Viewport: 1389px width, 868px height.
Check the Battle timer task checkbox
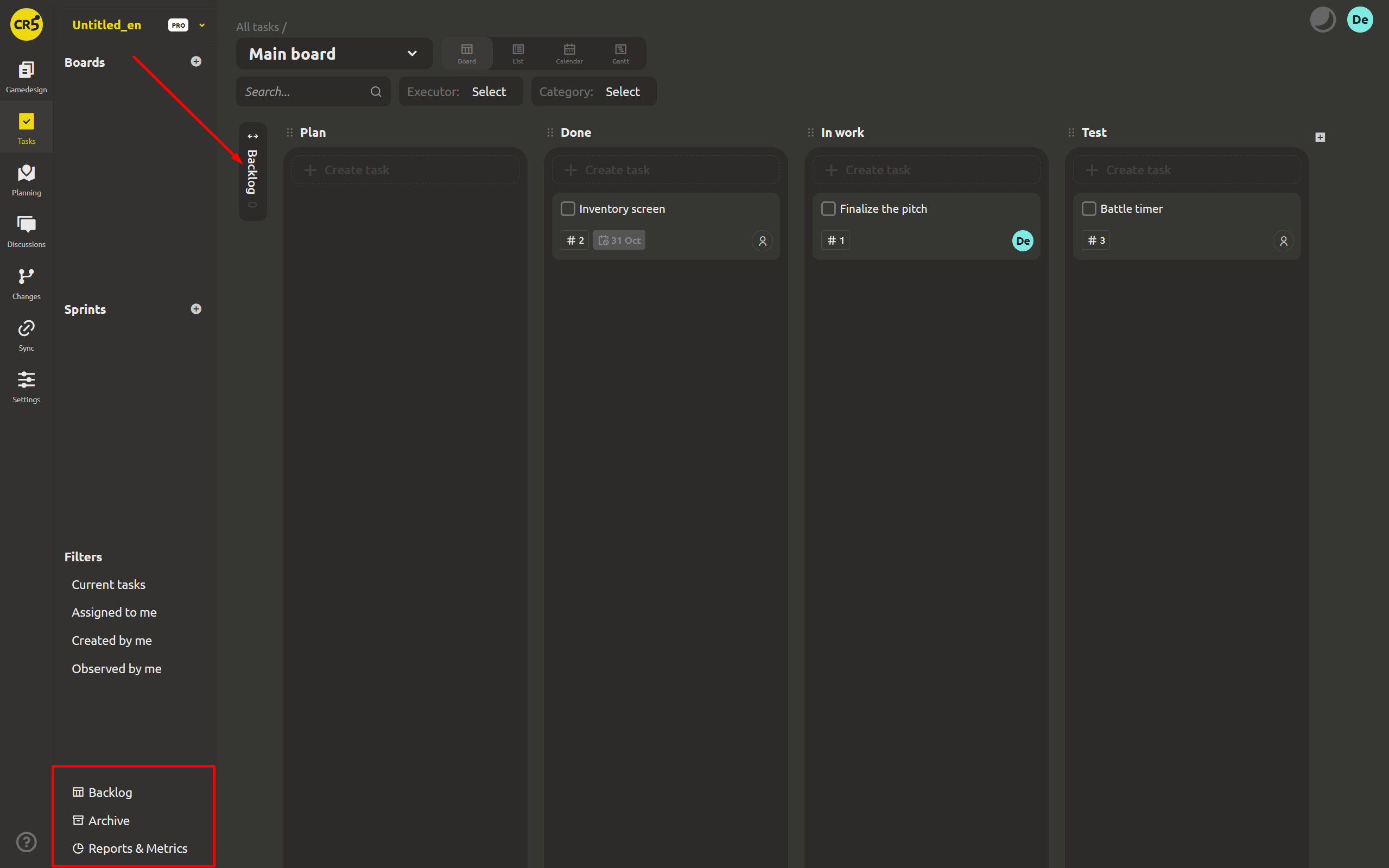coord(1089,209)
